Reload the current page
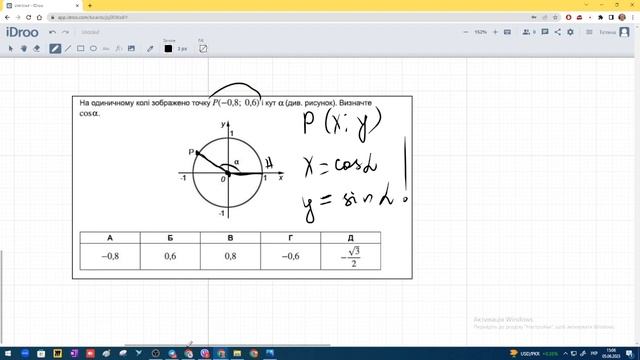Image resolution: width=640 pixels, height=360 pixels. pos(29,17)
